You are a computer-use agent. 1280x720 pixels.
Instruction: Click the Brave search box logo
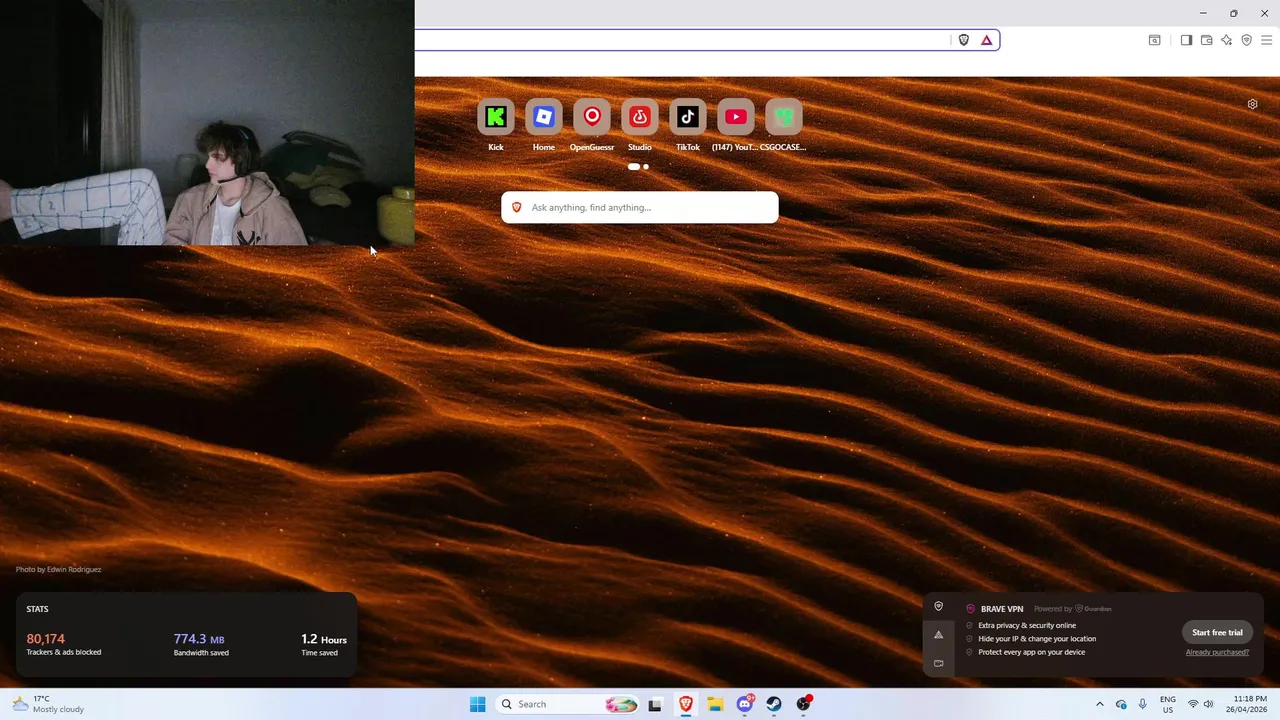517,207
